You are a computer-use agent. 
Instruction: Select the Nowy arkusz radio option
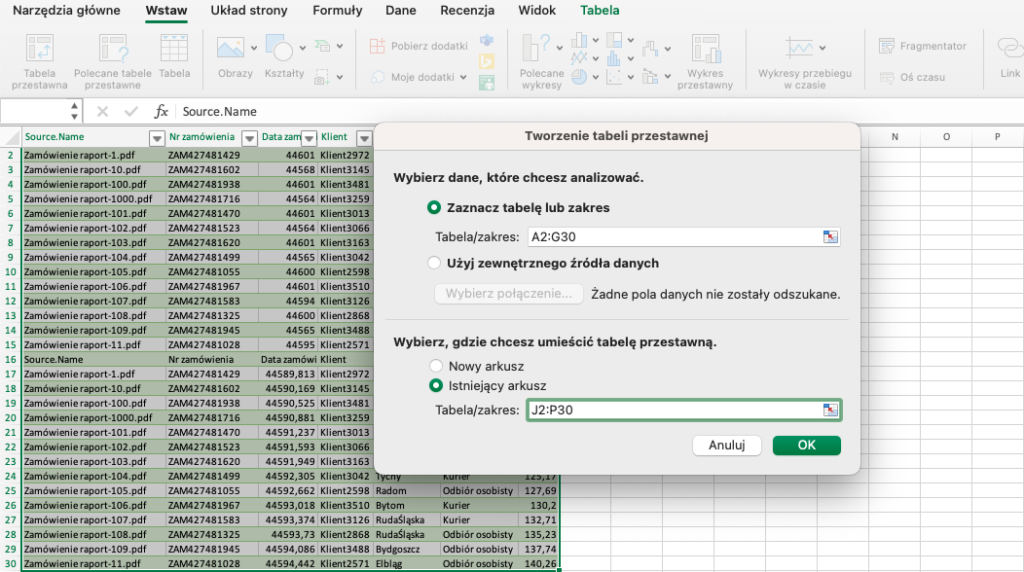(x=435, y=366)
